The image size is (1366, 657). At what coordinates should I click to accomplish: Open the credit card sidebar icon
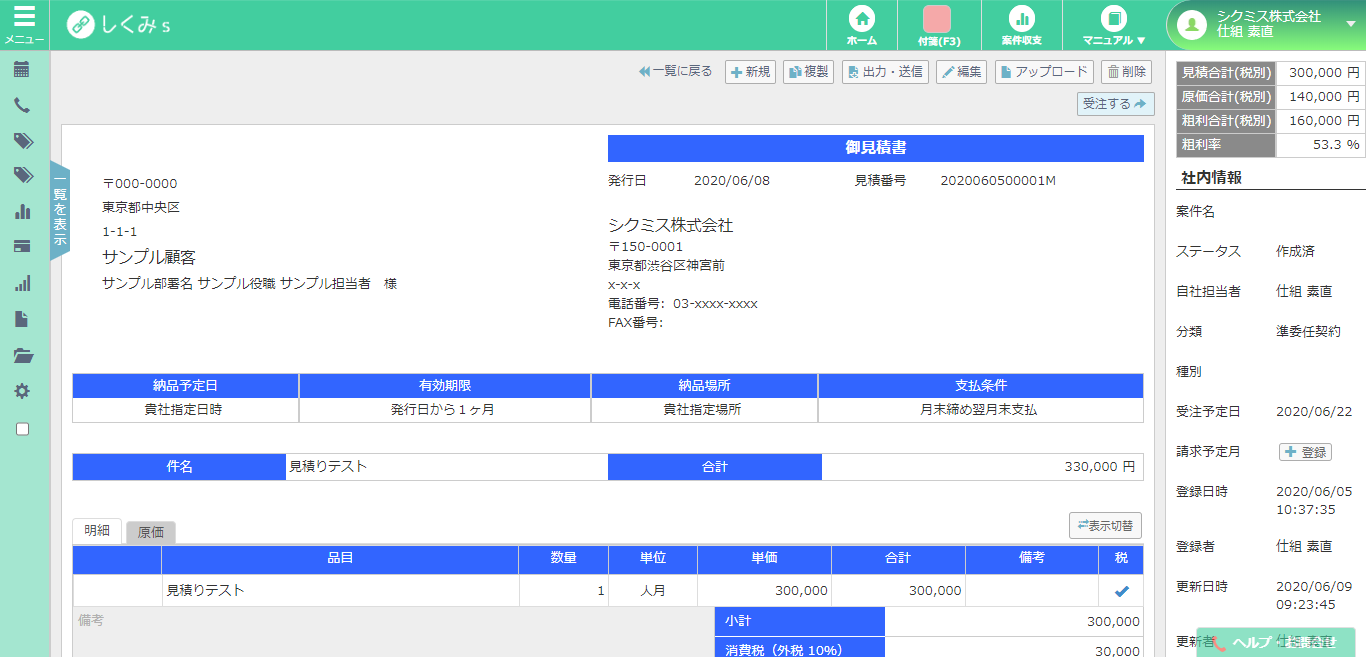click(x=22, y=247)
